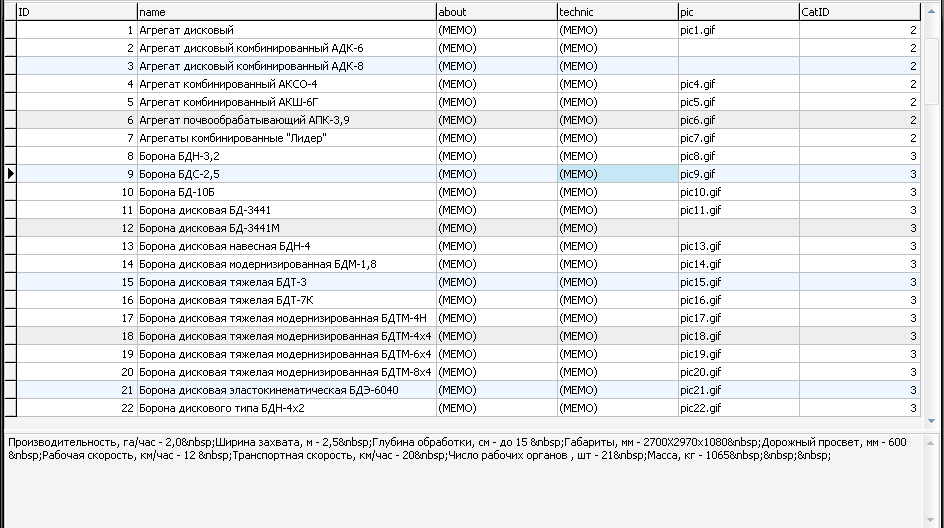Select the about column header
Image resolution: width=944 pixels, height=528 pixels.
pyautogui.click(x=496, y=12)
